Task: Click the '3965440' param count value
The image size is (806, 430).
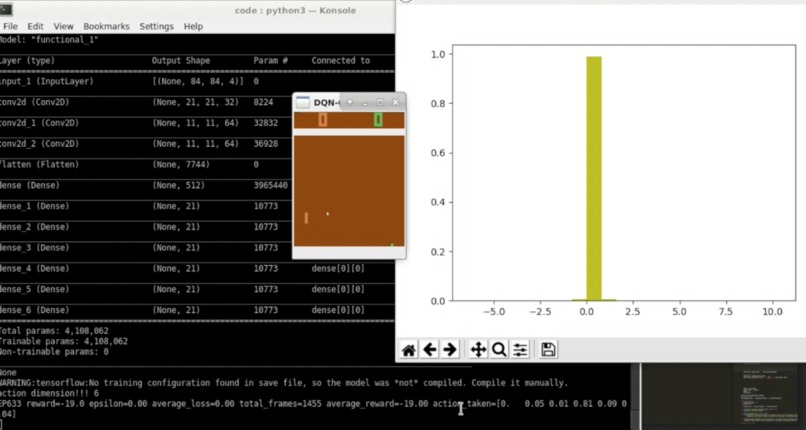Action: coord(271,185)
